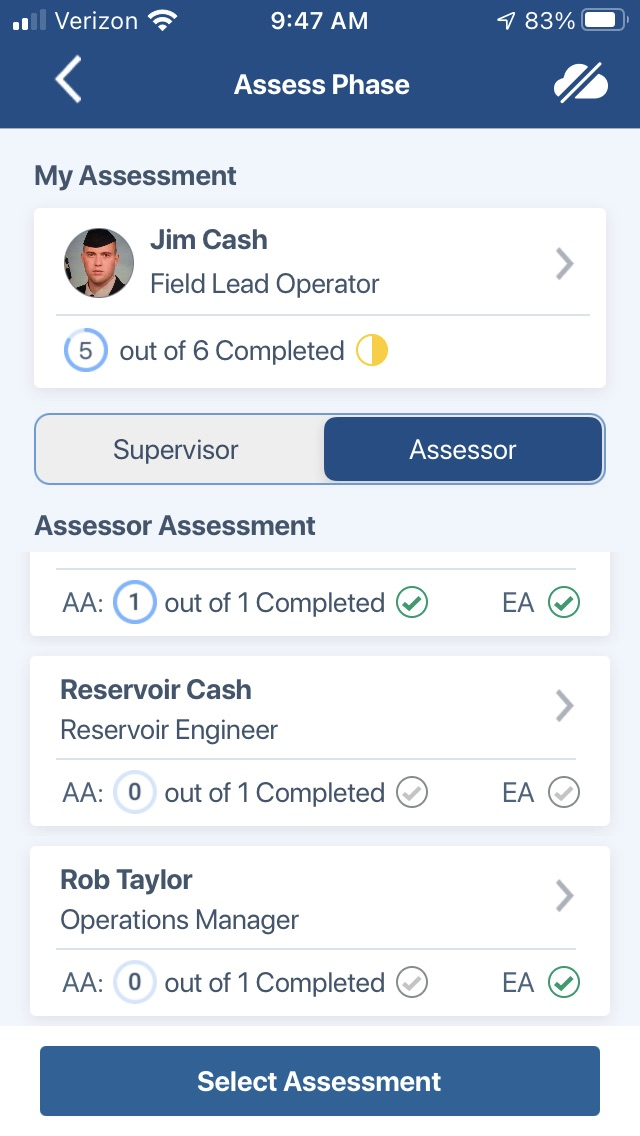Tap the 5 completed progress ring
This screenshot has height=1136, width=640.
click(x=86, y=351)
